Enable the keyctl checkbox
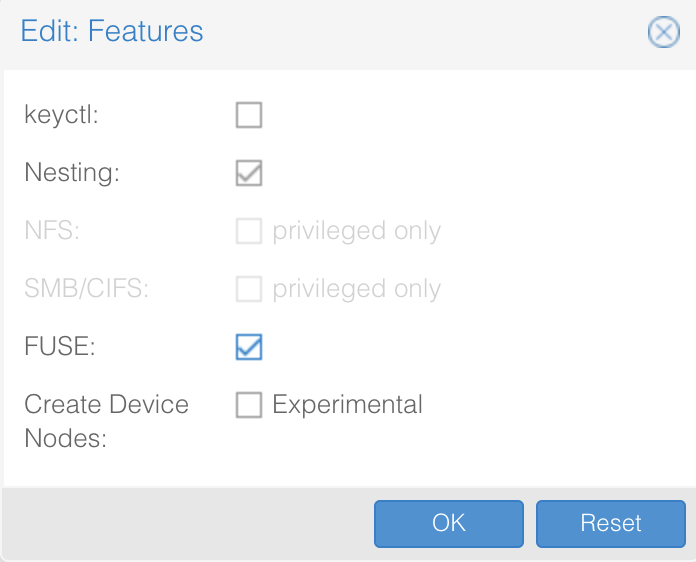Image resolution: width=696 pixels, height=562 pixels. click(249, 115)
